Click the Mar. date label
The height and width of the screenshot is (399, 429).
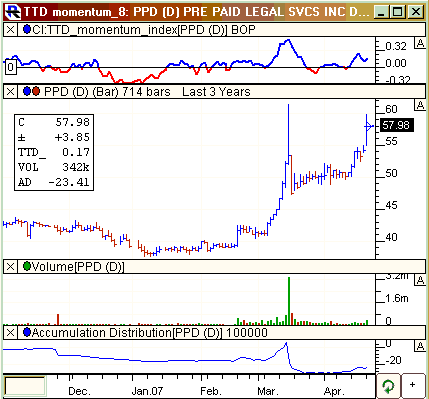268,390
